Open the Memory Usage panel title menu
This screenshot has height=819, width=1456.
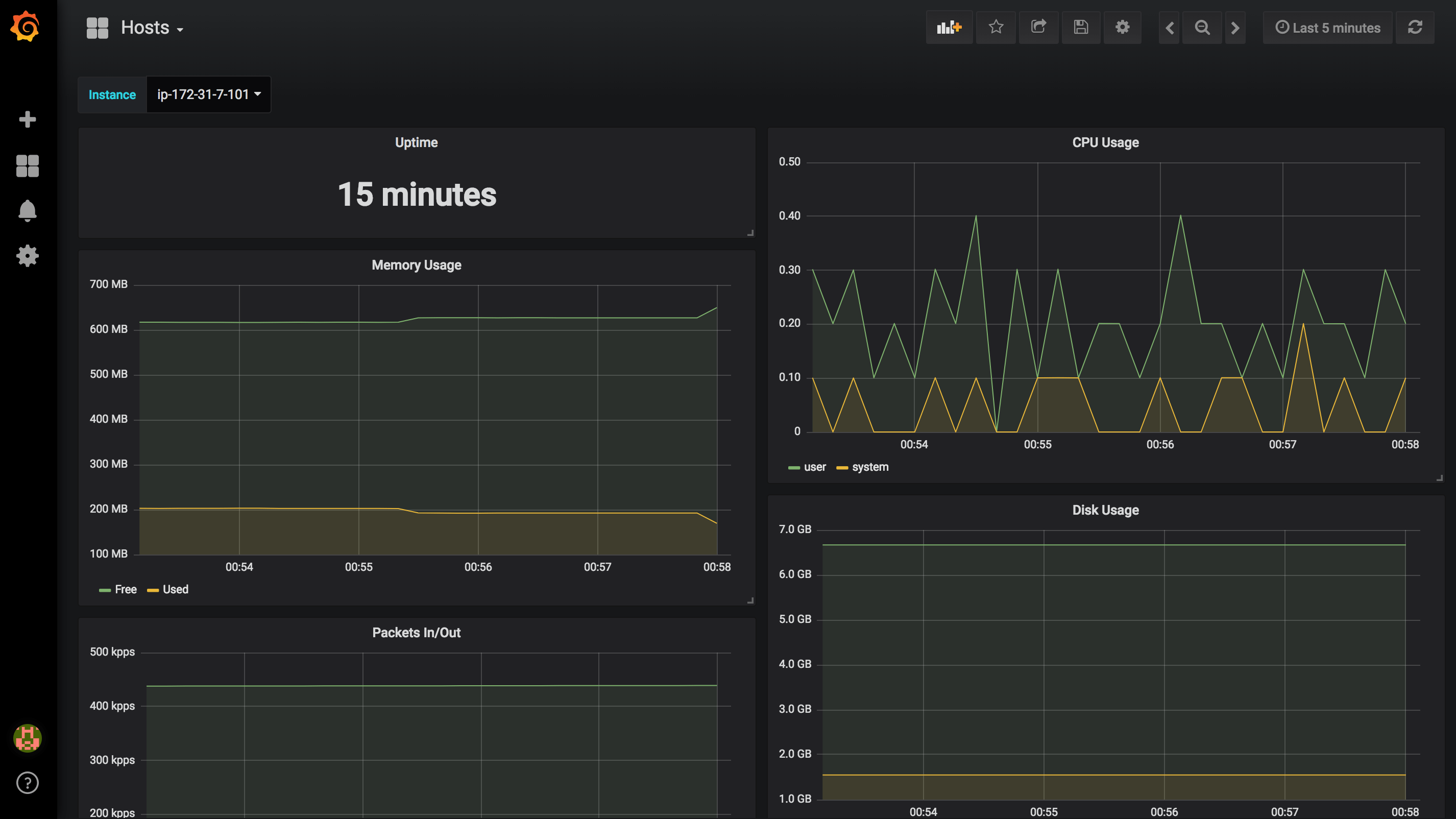[416, 265]
